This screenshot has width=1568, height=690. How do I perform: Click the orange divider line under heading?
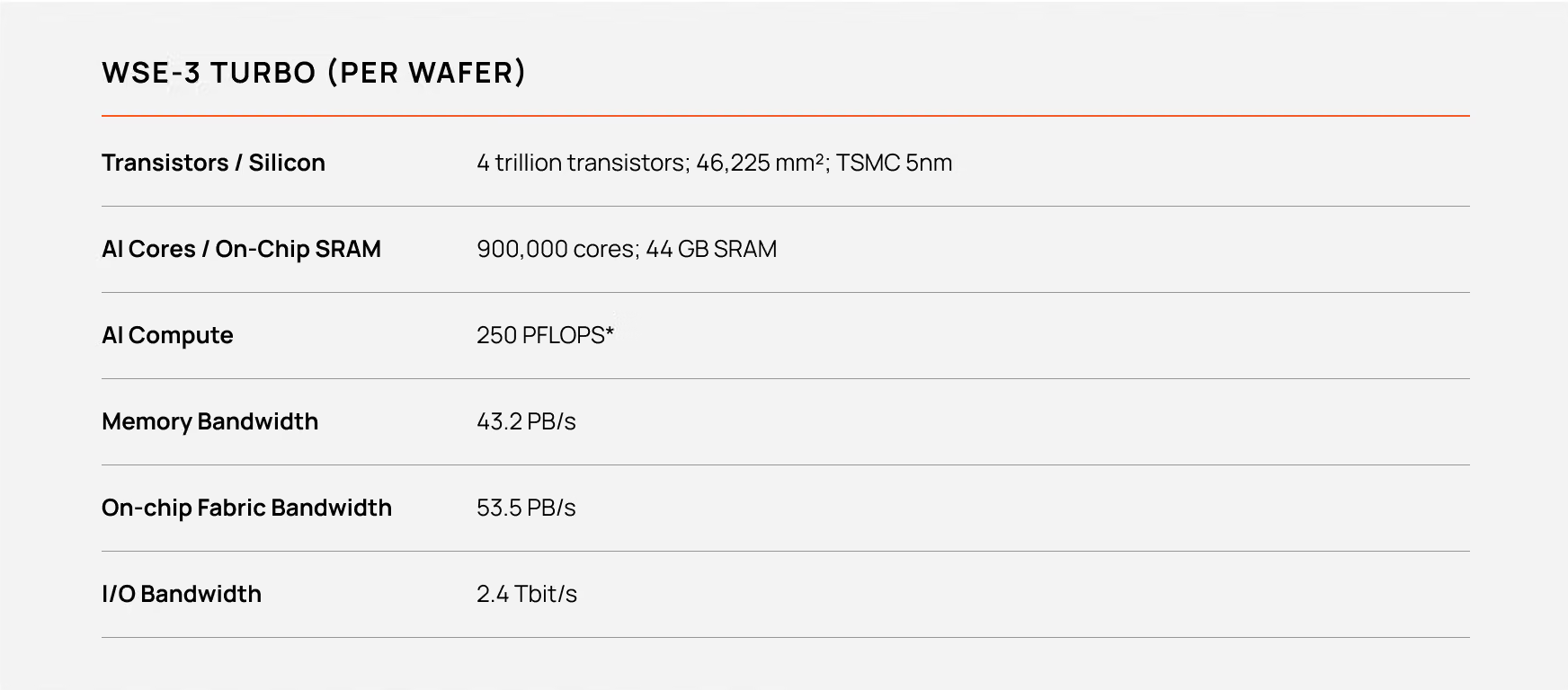pyautogui.click(x=786, y=116)
